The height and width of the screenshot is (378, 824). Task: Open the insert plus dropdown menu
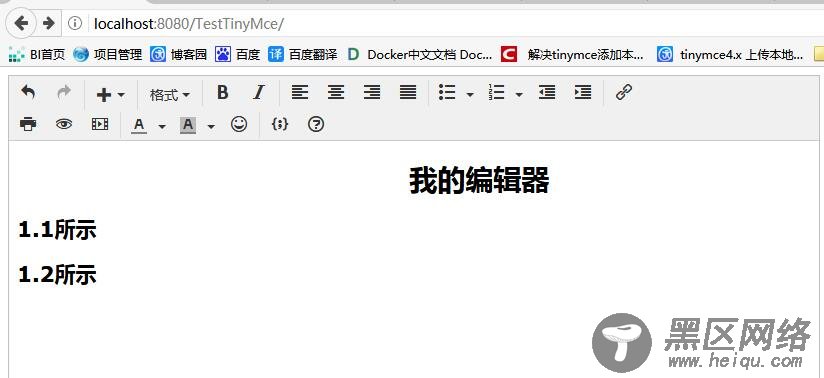click(110, 95)
